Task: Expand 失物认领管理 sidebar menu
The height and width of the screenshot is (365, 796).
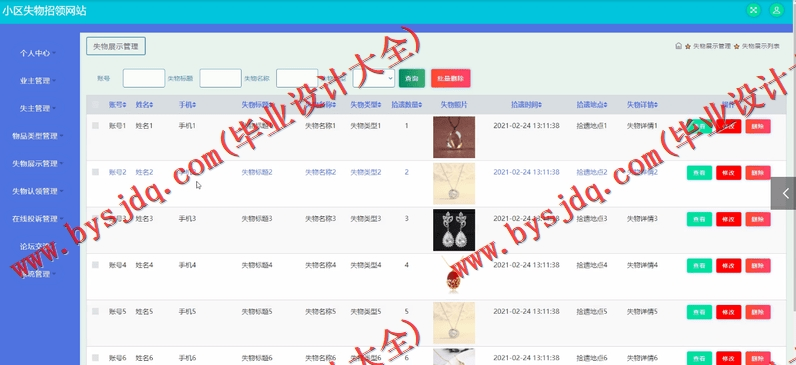Action: pyautogui.click(x=38, y=191)
